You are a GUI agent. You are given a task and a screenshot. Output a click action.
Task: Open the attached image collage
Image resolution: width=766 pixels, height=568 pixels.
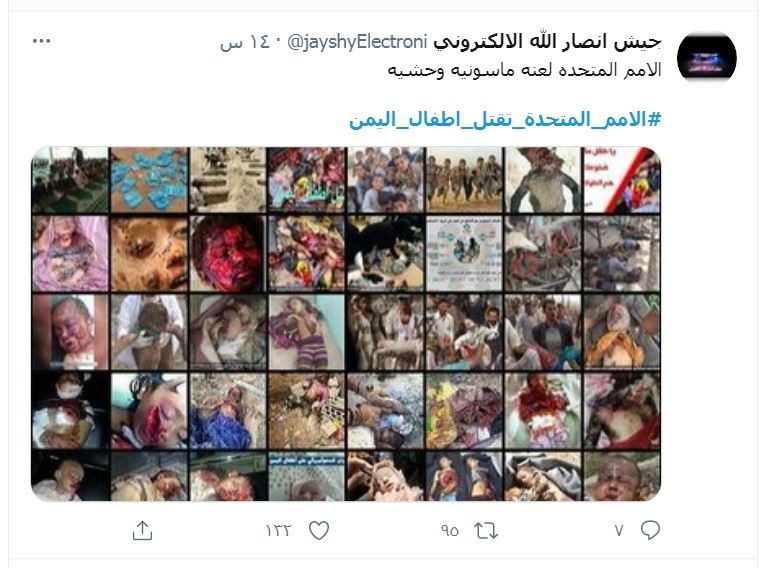tap(346, 324)
